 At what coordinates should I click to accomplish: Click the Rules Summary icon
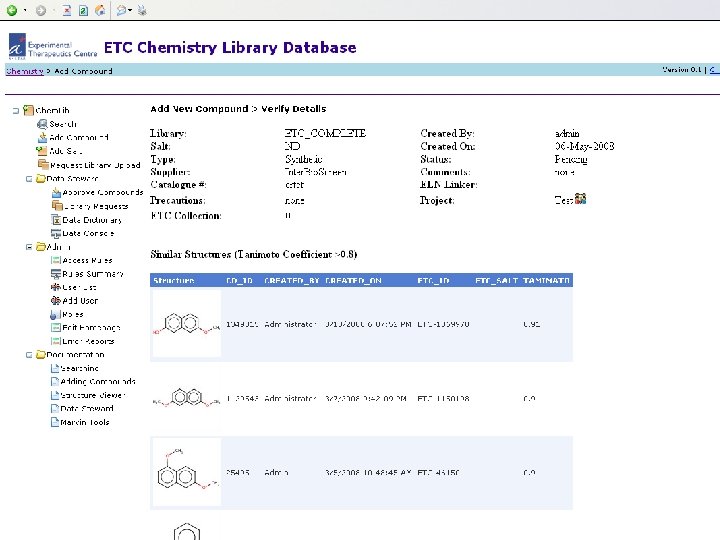(x=56, y=274)
